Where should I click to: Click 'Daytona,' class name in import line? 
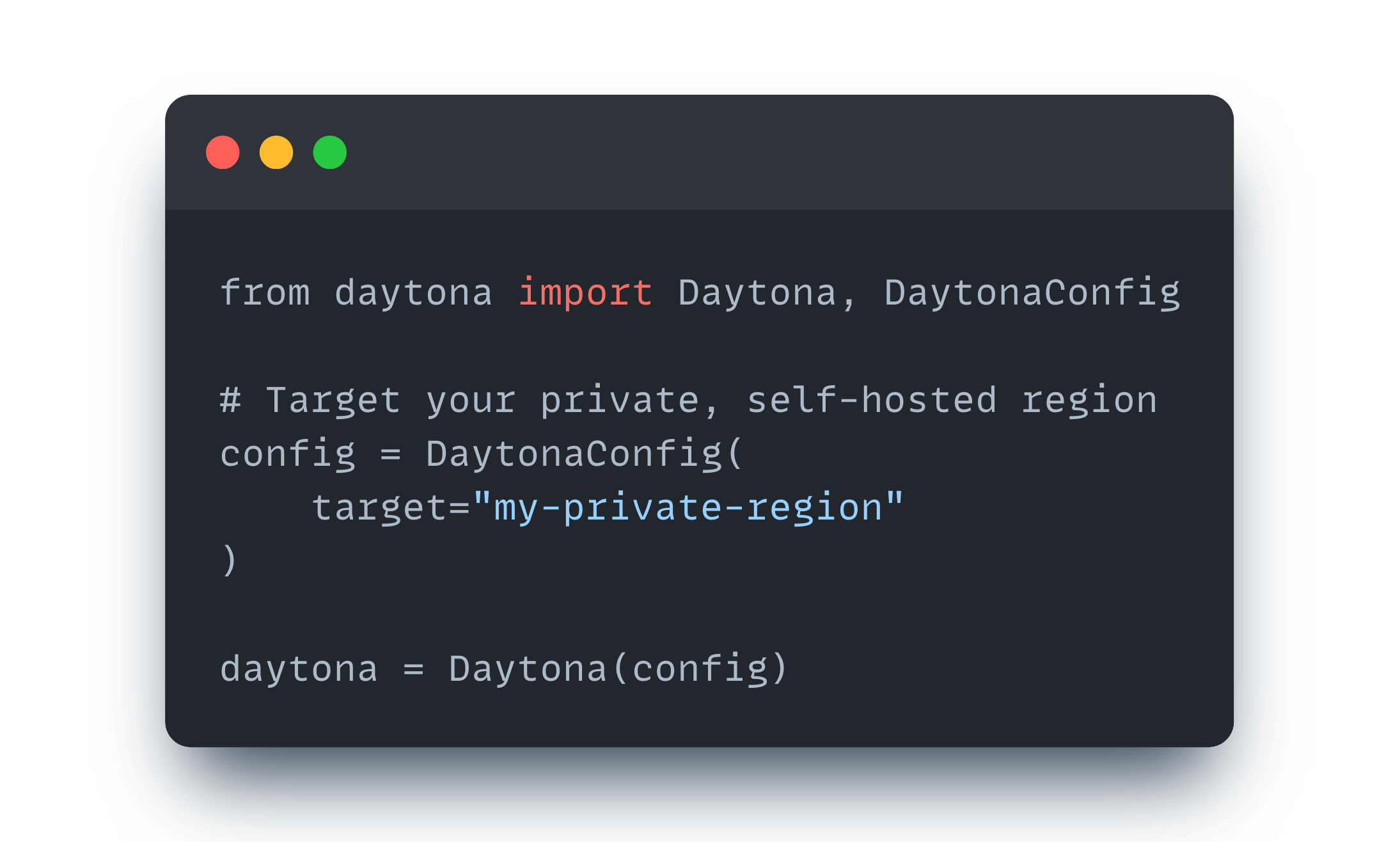(766, 293)
